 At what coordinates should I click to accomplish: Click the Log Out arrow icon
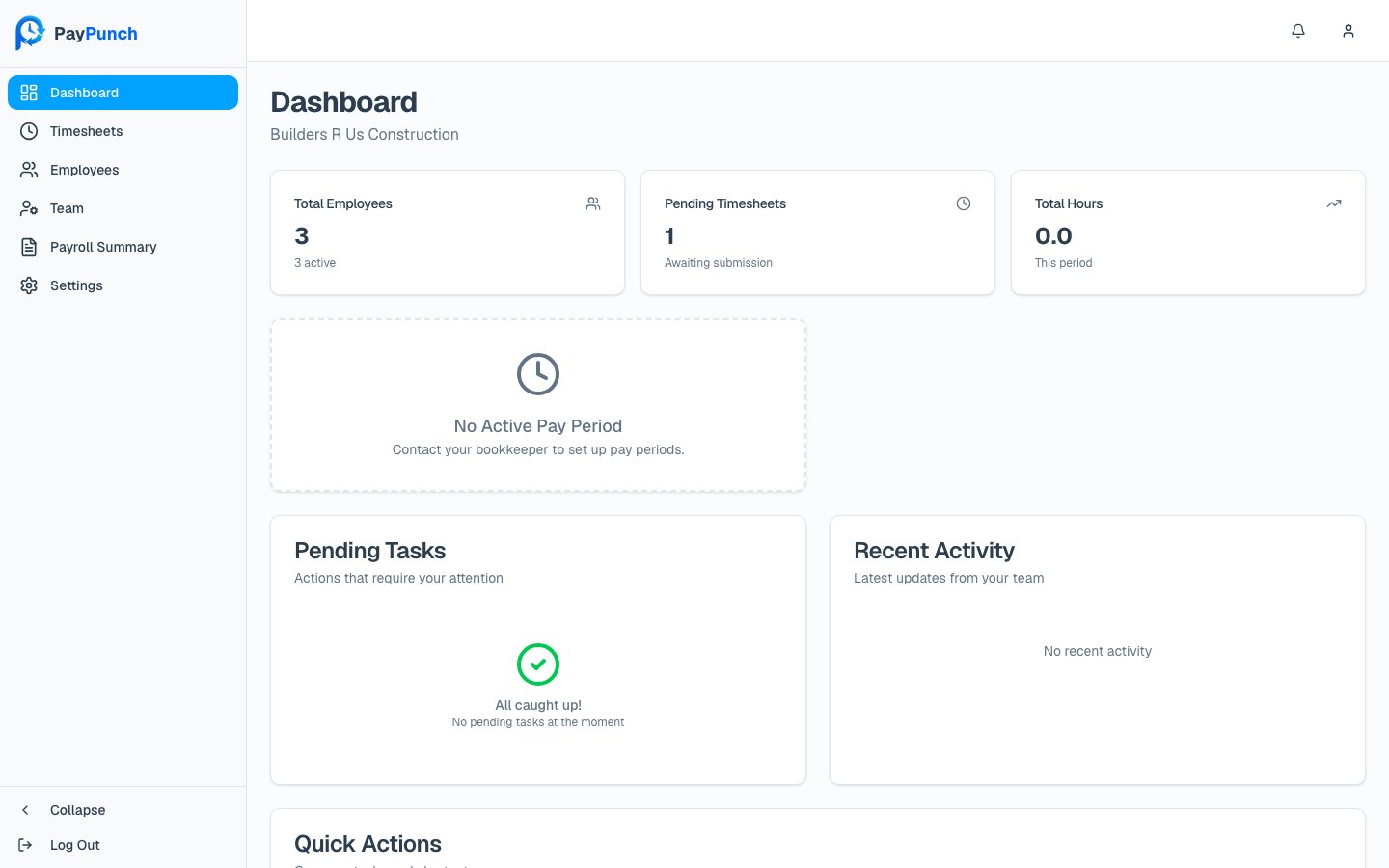tap(25, 845)
